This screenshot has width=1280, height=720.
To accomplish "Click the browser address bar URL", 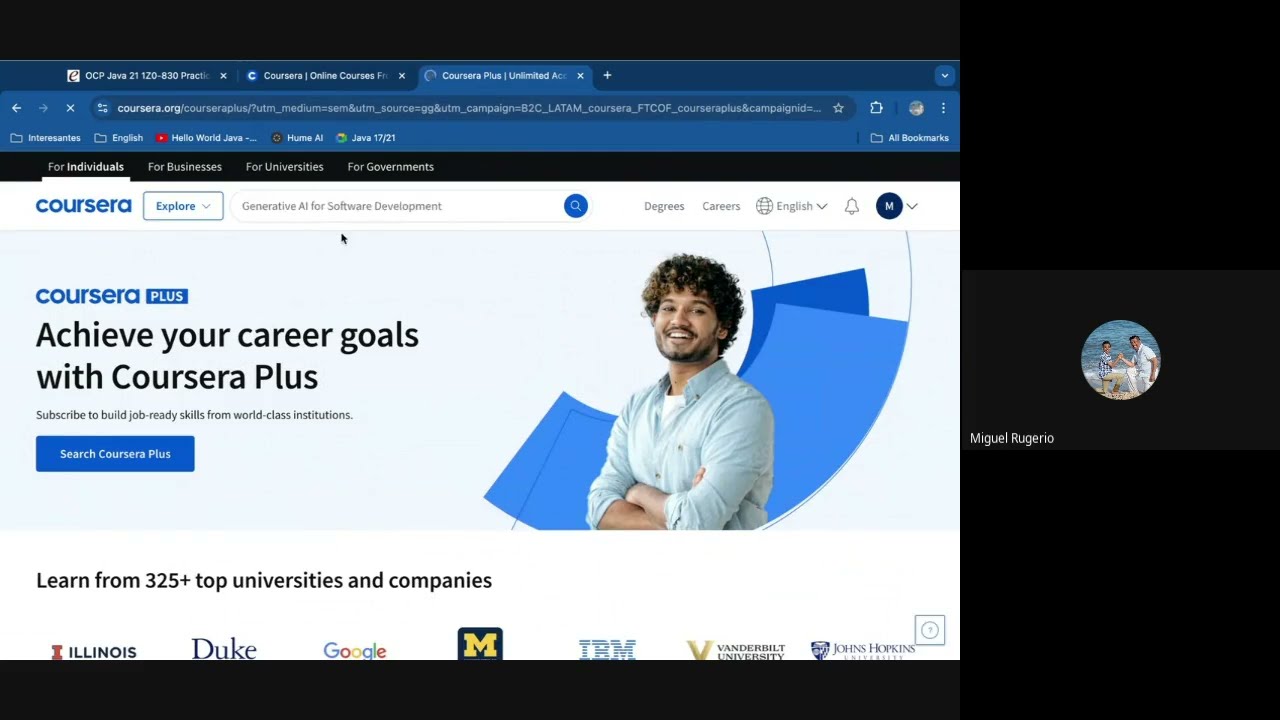I will click(469, 108).
